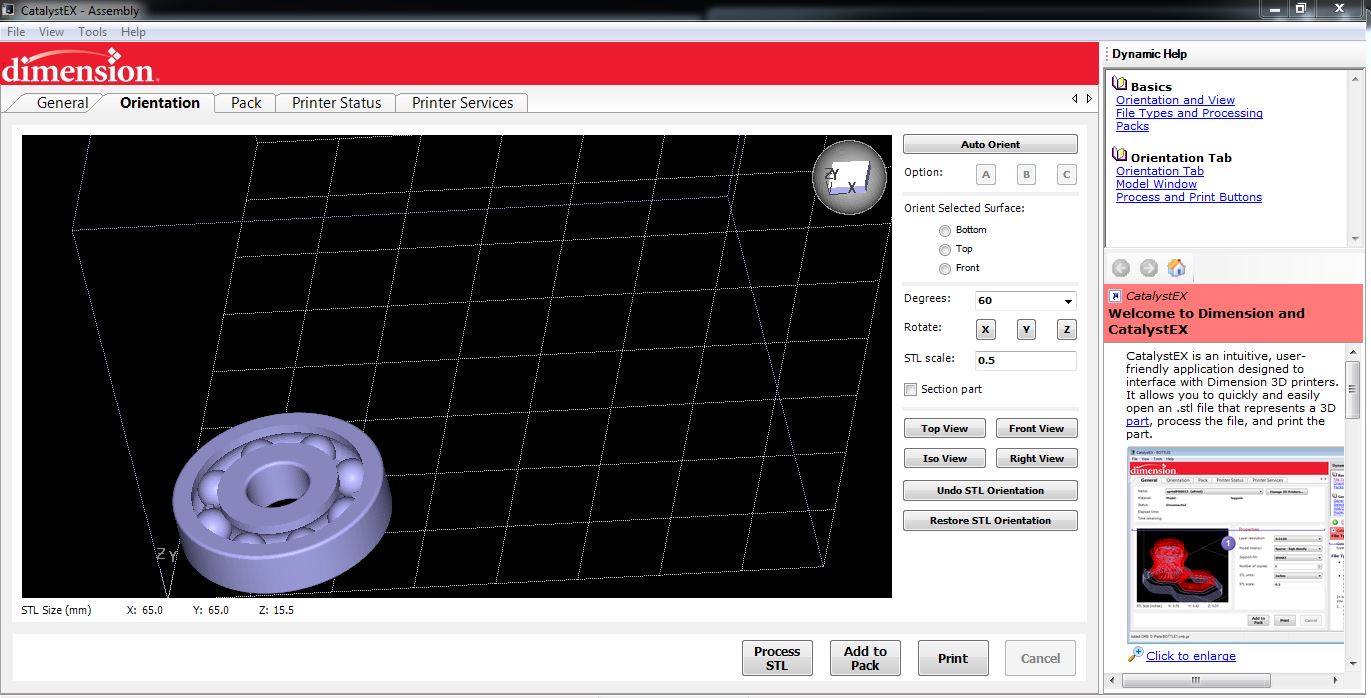Viewport: 1371px width, 698px height.
Task: Enable the Section part checkbox
Action: point(910,389)
